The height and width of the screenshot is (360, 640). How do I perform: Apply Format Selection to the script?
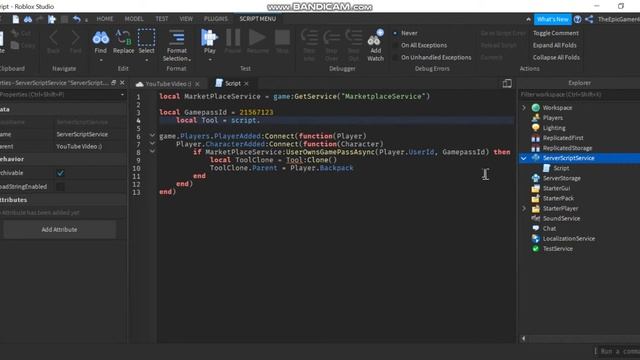coord(177,46)
